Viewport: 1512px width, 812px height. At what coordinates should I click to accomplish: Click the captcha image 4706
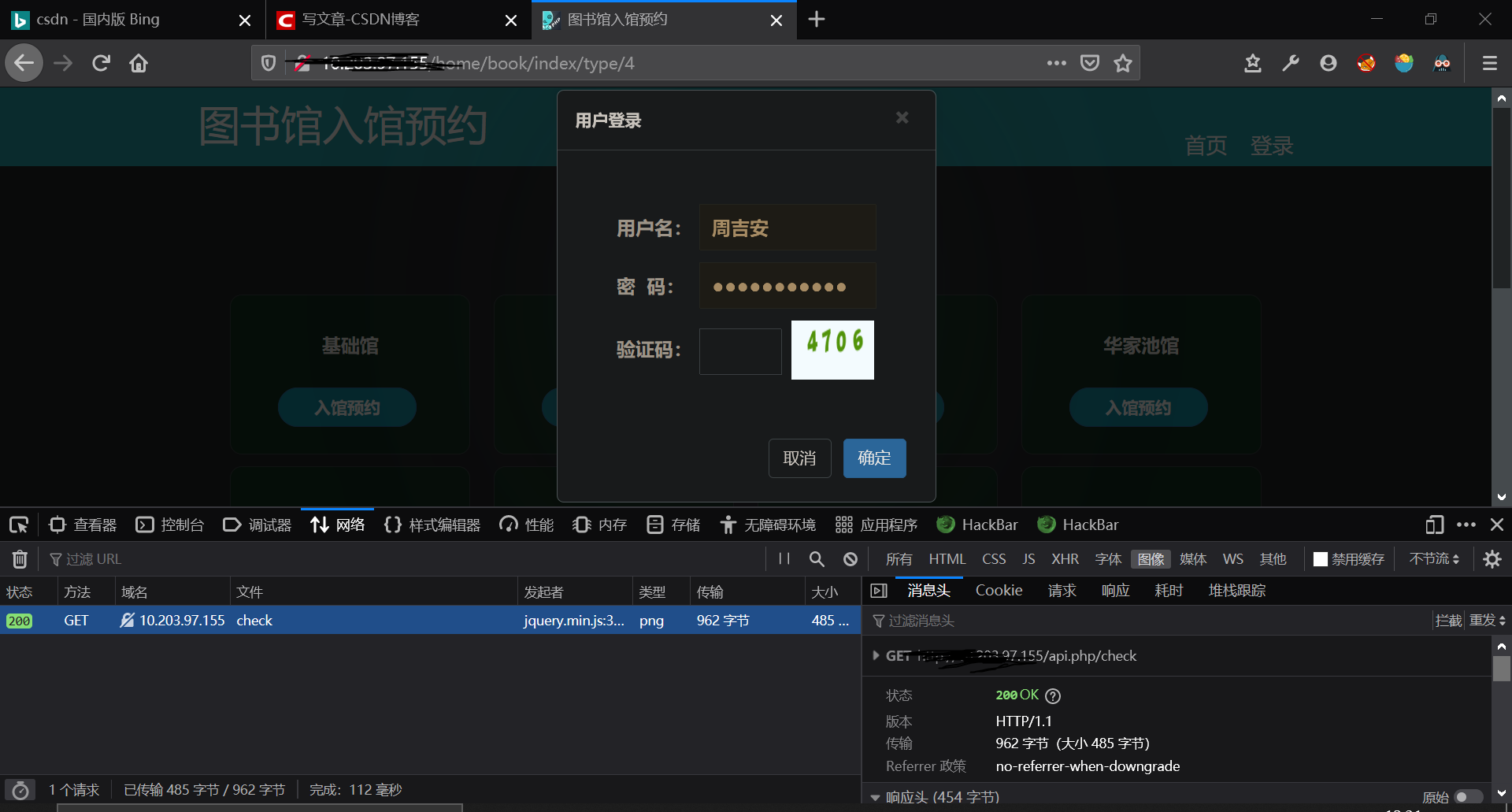click(x=832, y=350)
